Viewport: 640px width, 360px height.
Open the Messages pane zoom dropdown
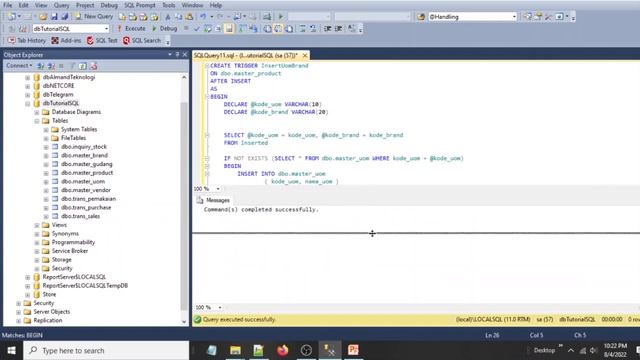[220, 307]
